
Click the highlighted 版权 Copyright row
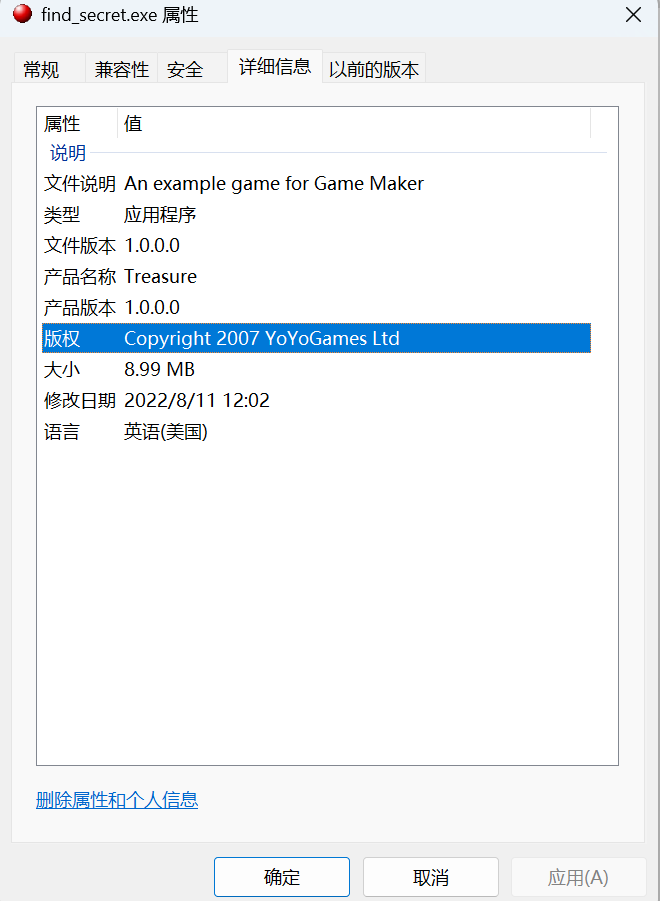(x=317, y=338)
